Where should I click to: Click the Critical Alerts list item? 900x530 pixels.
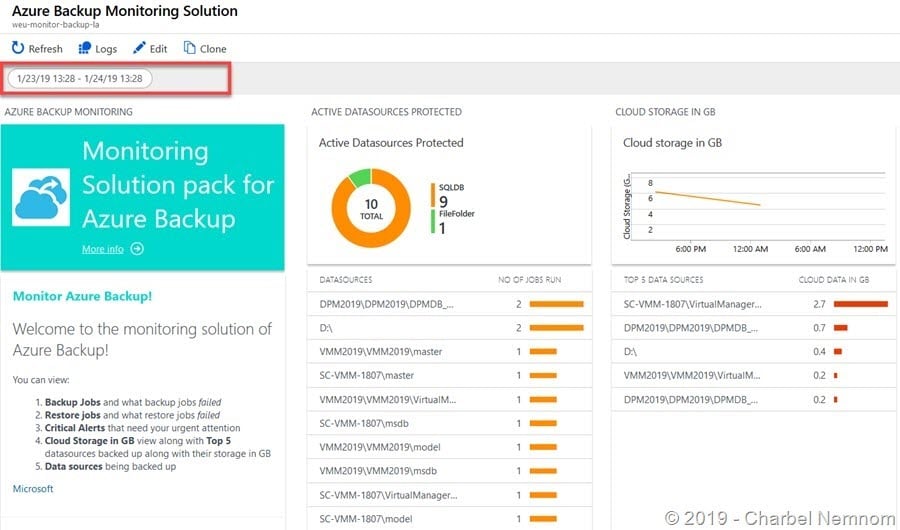tap(142, 428)
